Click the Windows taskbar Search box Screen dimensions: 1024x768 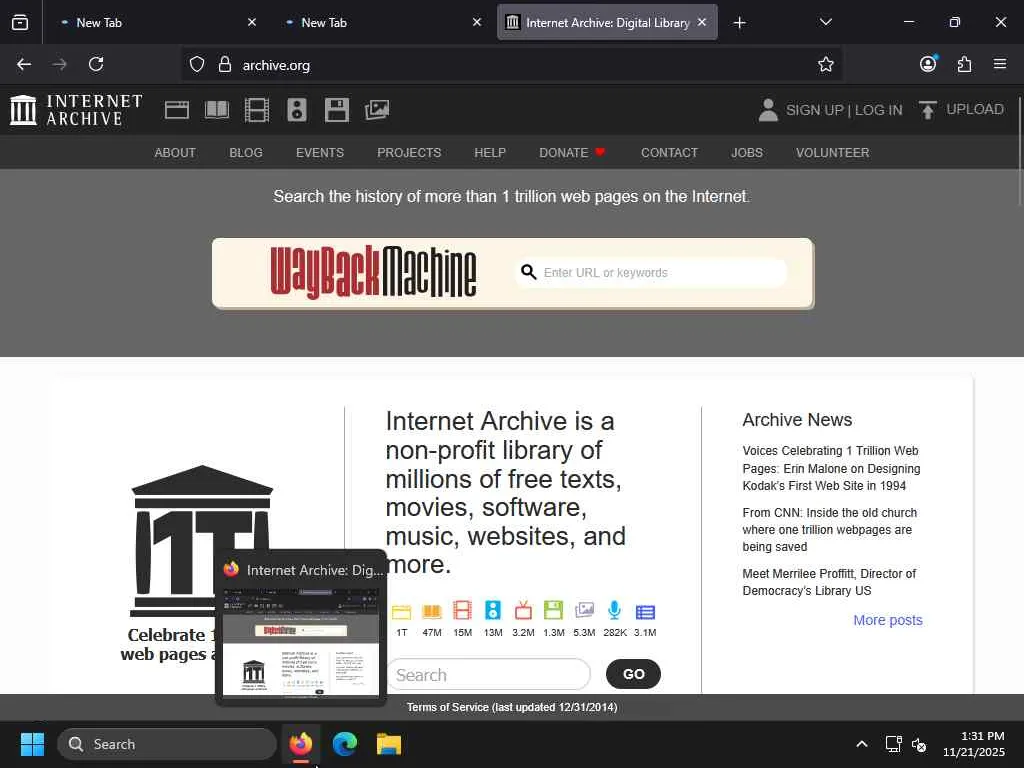(167, 744)
